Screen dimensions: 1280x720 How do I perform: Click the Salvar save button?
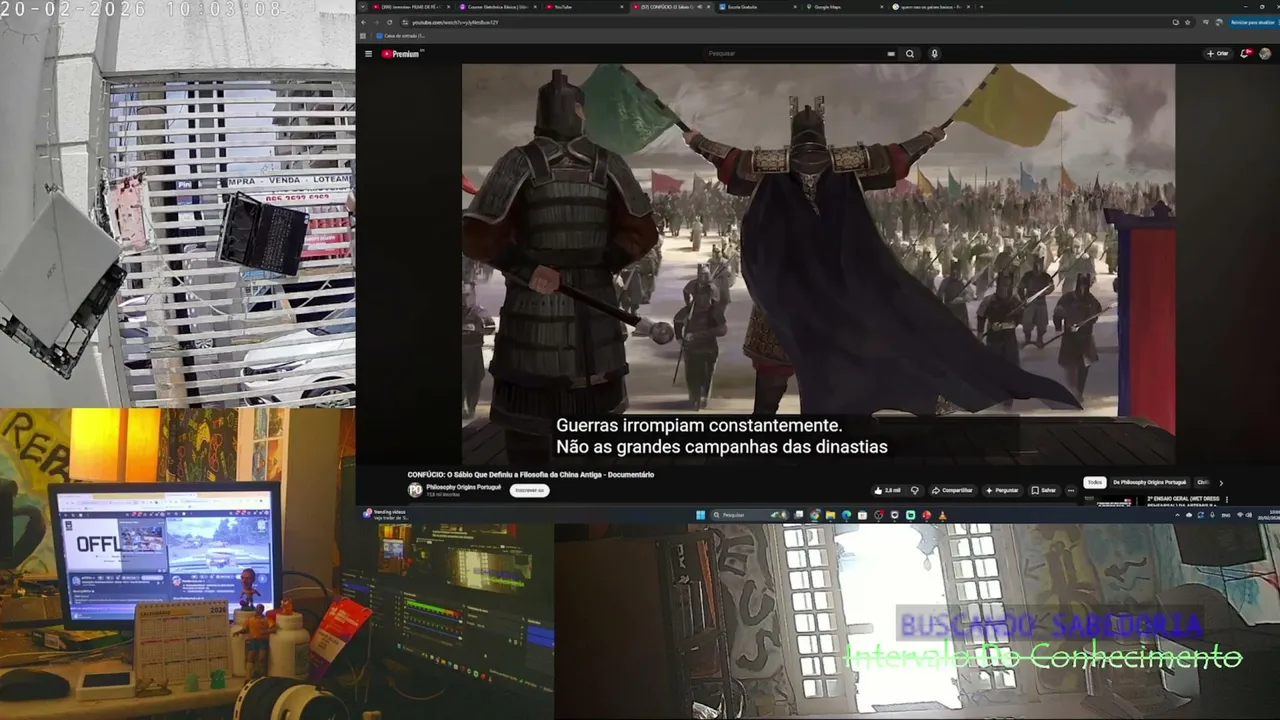pyautogui.click(x=1043, y=490)
